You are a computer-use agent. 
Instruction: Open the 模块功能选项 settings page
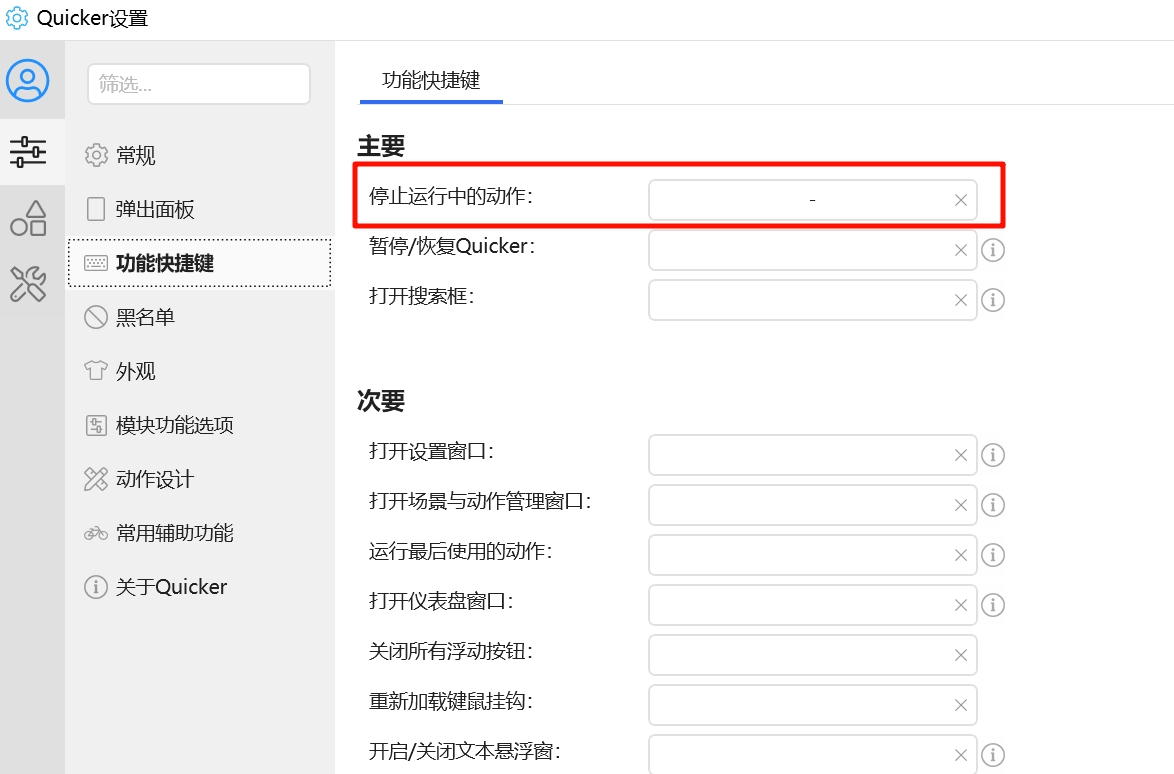tap(199, 425)
